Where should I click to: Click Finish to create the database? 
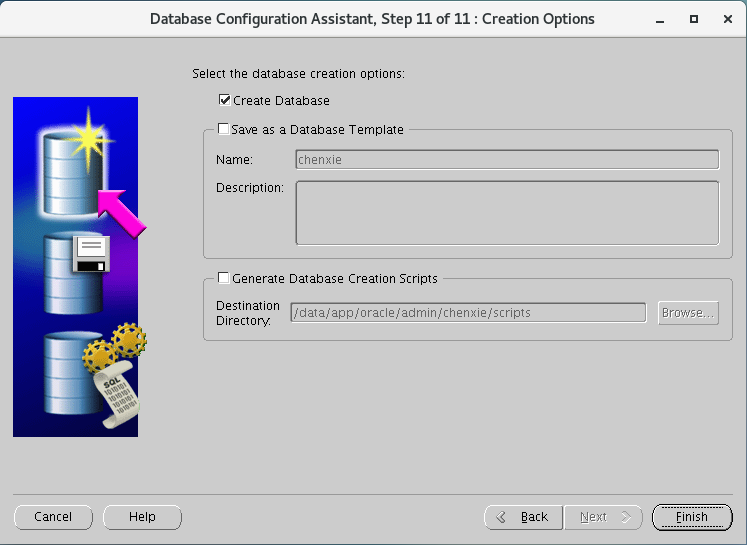(x=692, y=517)
